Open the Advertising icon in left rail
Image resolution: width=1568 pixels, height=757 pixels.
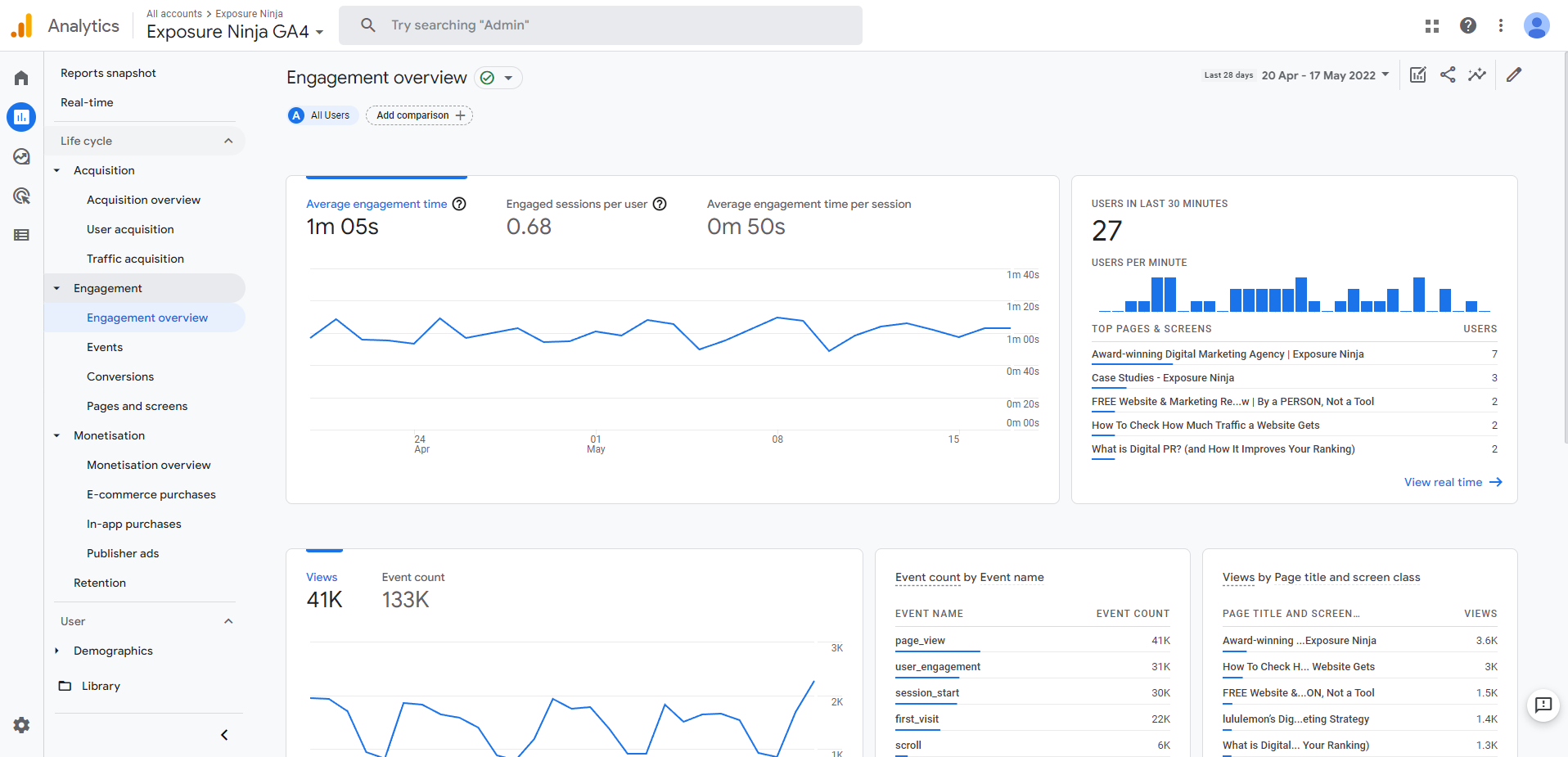pos(21,196)
